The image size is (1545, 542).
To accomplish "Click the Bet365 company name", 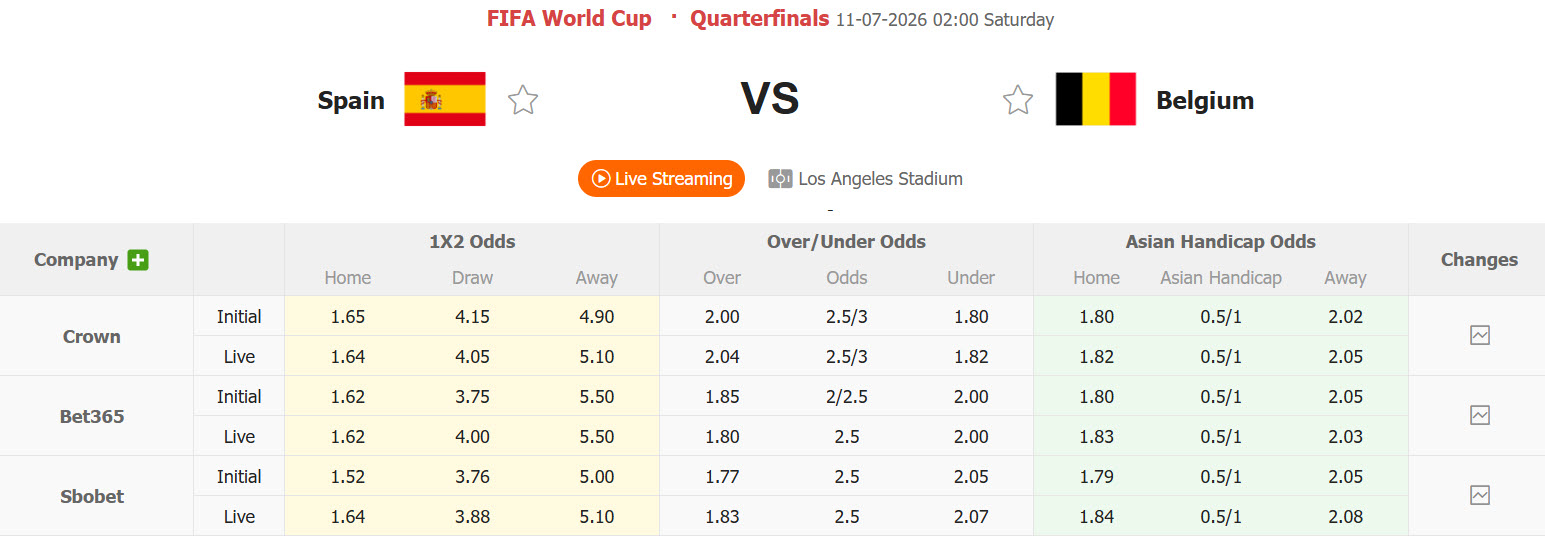I will (x=92, y=417).
